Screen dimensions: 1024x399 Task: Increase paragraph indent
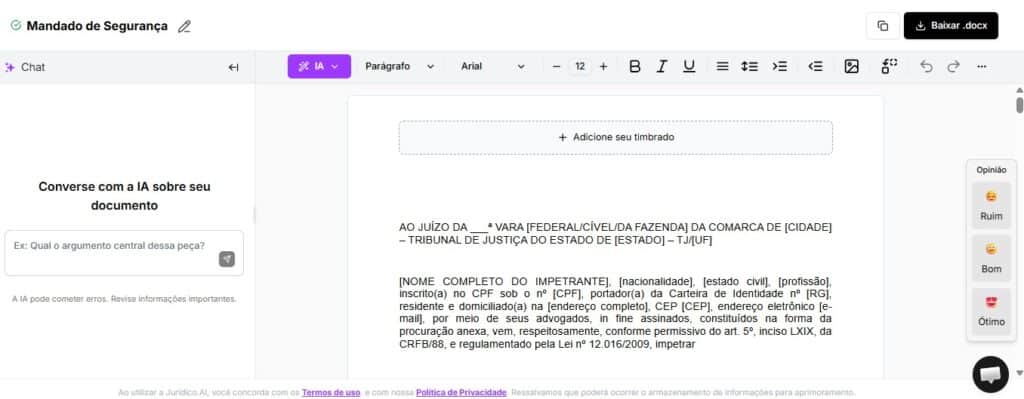pos(780,67)
